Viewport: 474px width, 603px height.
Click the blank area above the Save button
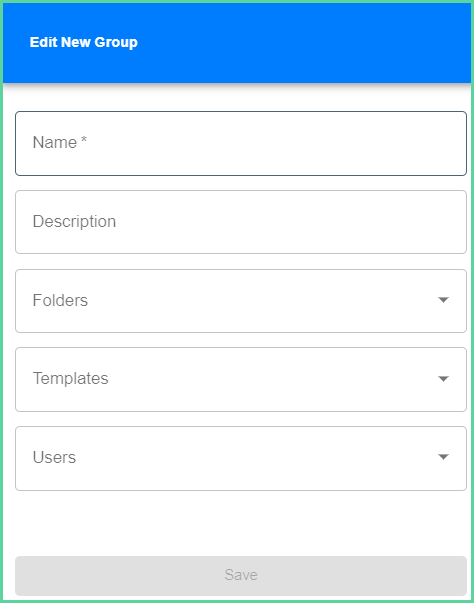point(241,523)
